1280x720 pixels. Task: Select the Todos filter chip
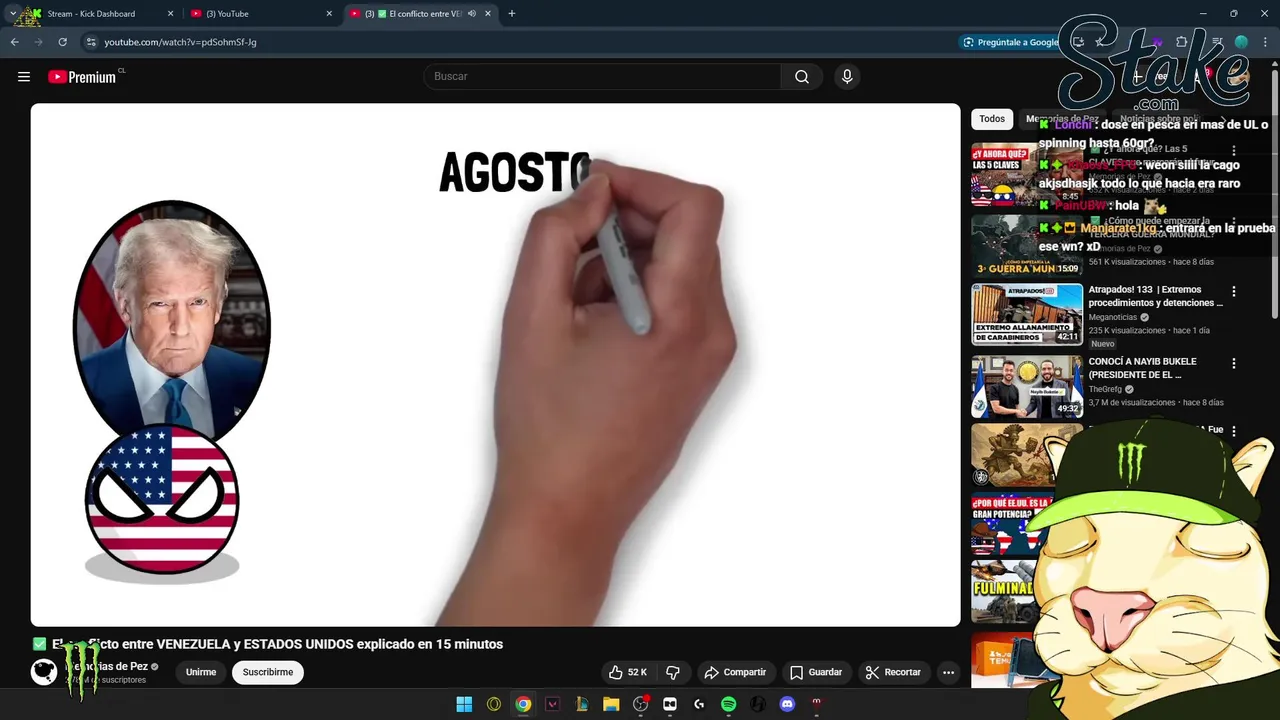(992, 119)
